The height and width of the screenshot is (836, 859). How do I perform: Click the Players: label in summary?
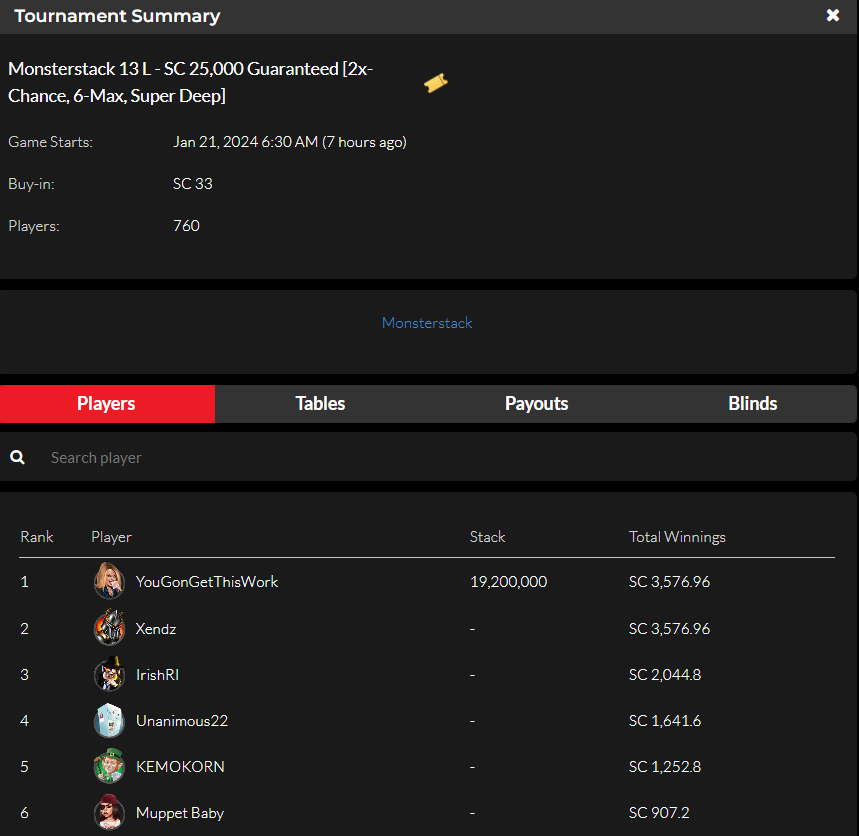tap(34, 226)
